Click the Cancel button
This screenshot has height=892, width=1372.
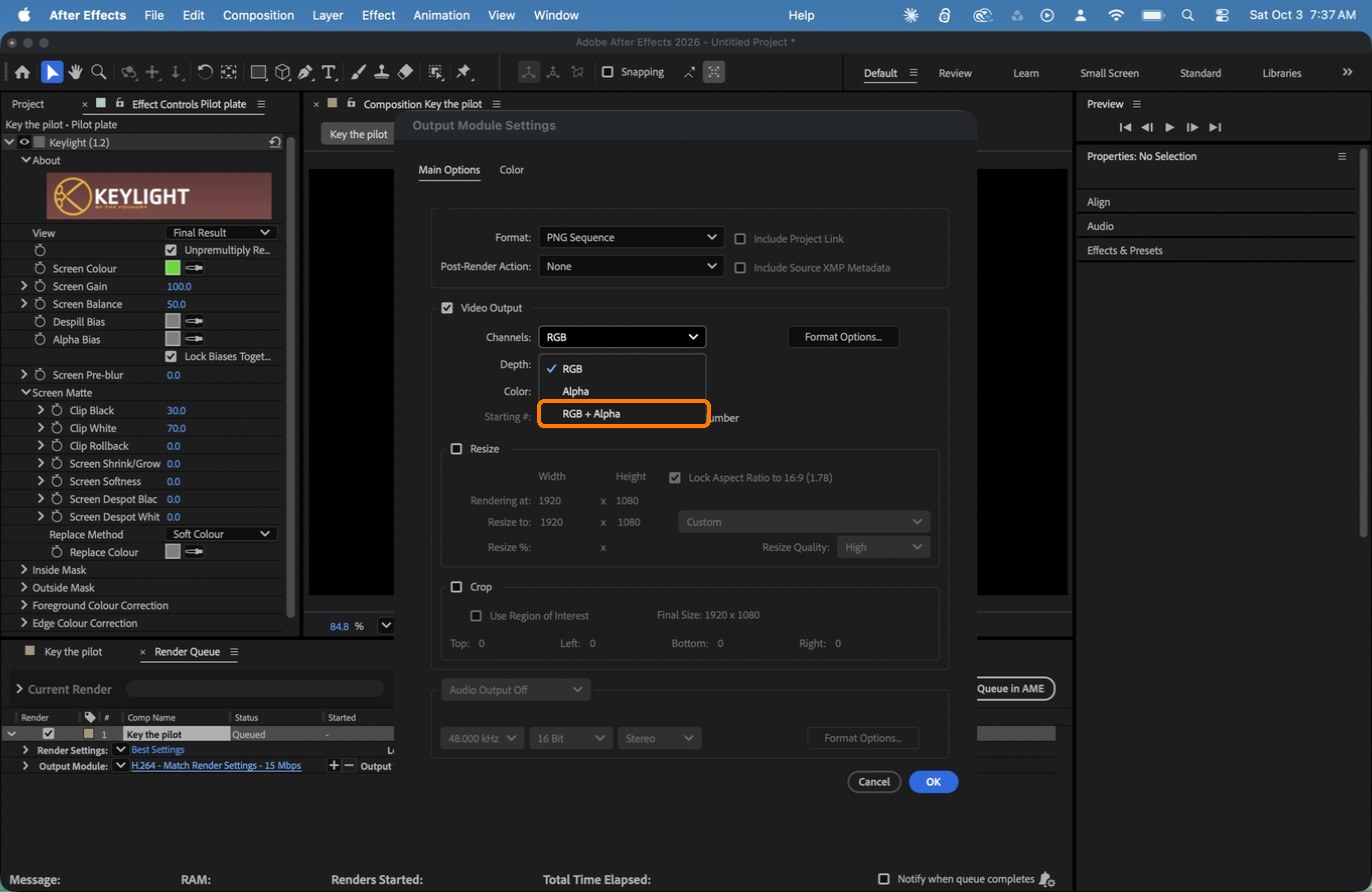coord(874,782)
